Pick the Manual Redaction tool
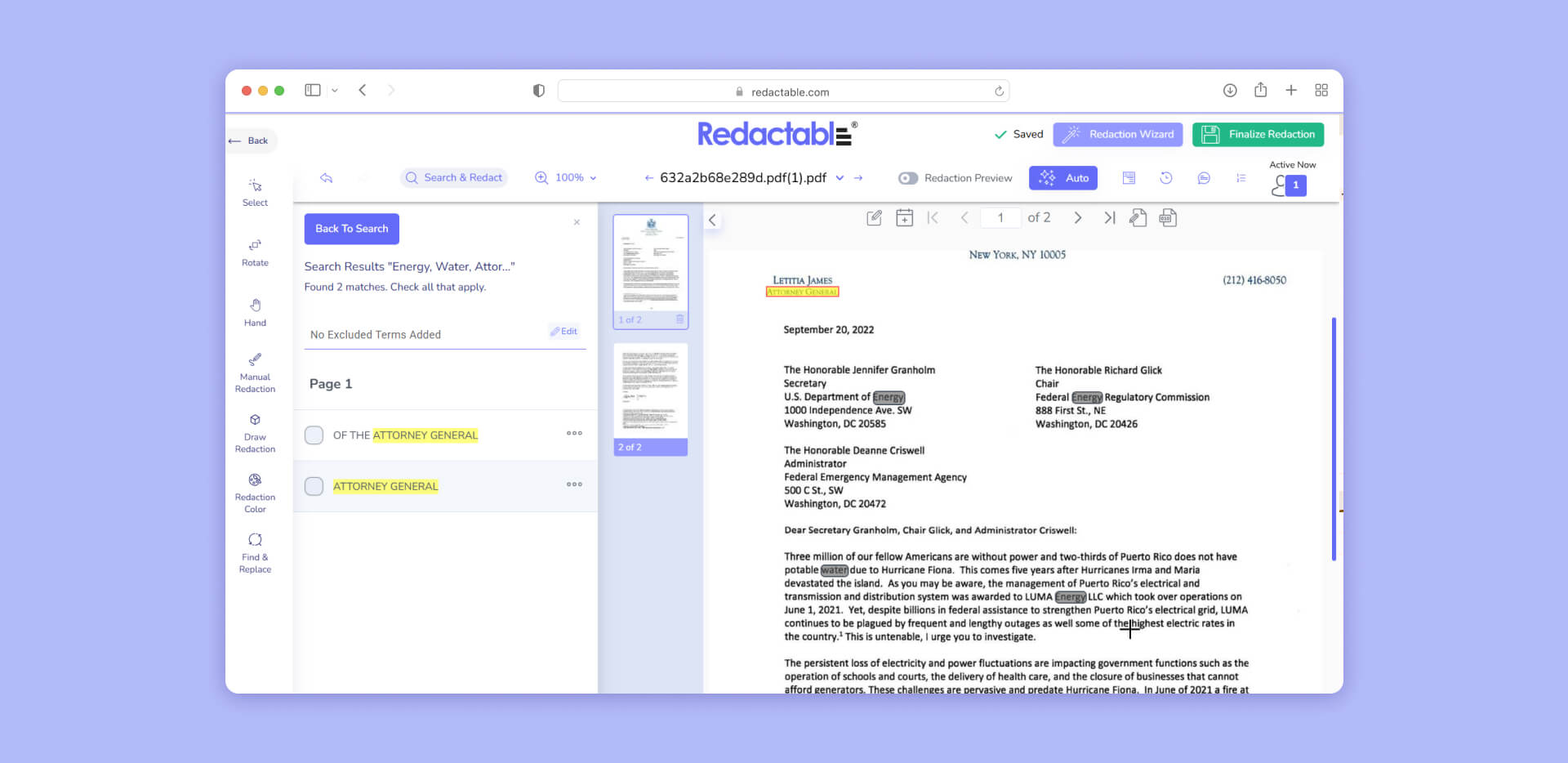Image resolution: width=1568 pixels, height=763 pixels. point(255,373)
